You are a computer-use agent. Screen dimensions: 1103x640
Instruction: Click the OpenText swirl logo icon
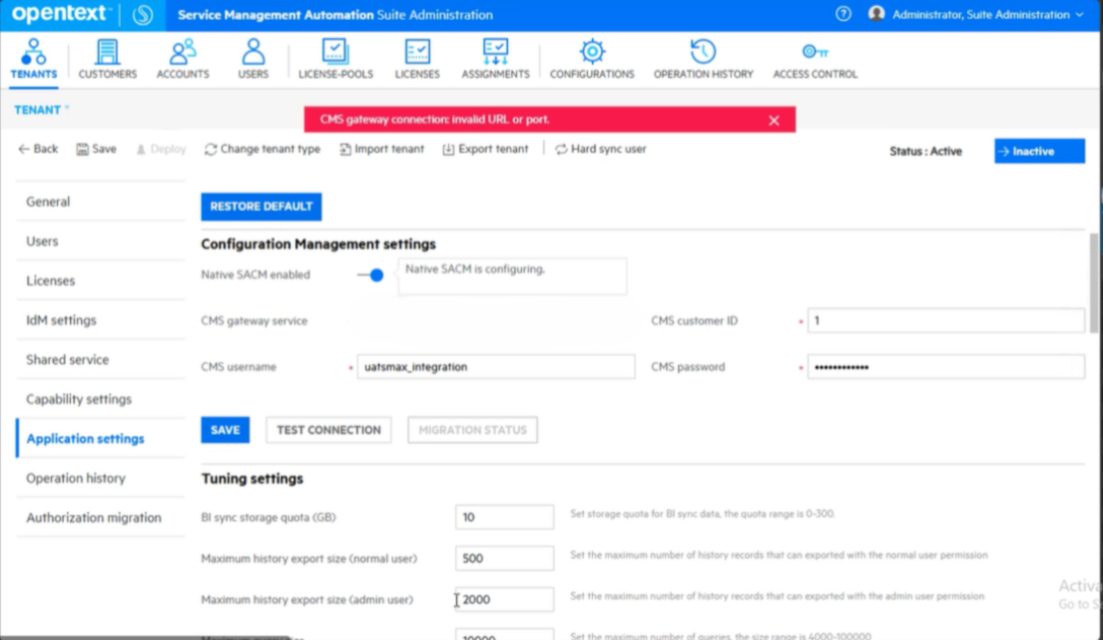pyautogui.click(x=143, y=15)
